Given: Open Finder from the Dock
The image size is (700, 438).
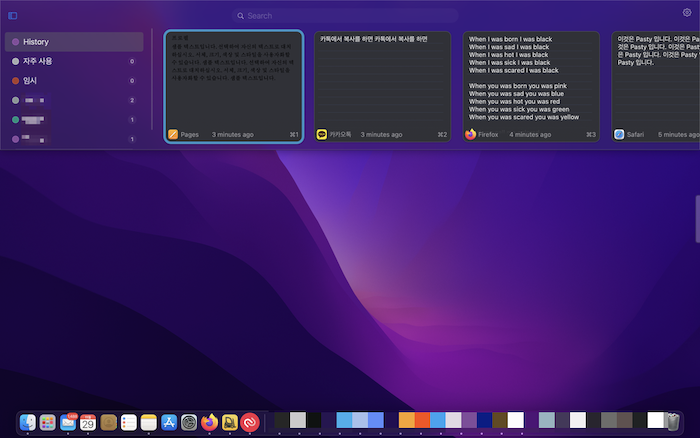Looking at the screenshot, I should coord(28,422).
